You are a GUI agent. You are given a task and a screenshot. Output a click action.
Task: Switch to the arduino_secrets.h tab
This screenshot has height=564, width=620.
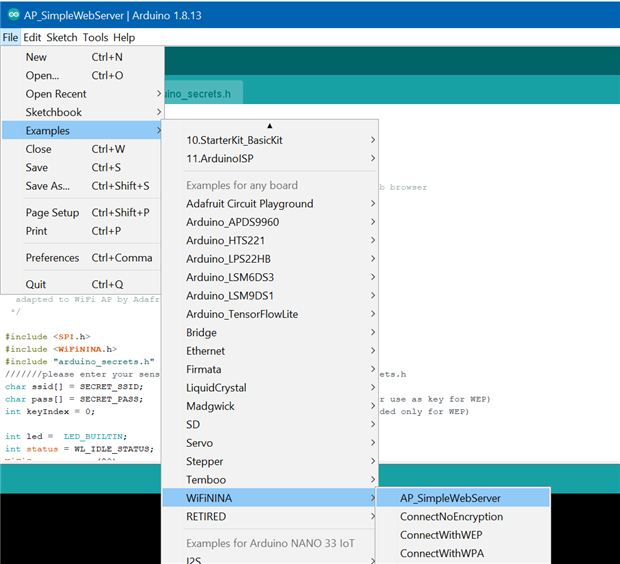tap(205, 94)
